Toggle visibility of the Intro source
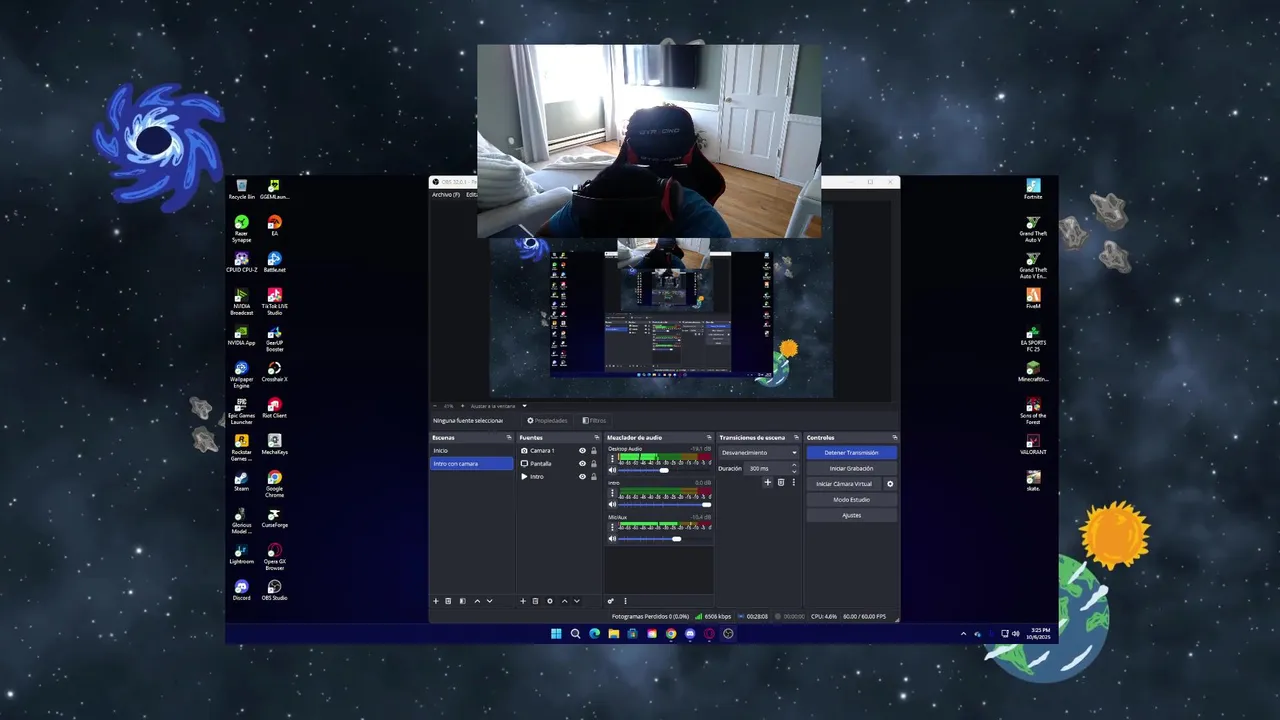 (582, 477)
